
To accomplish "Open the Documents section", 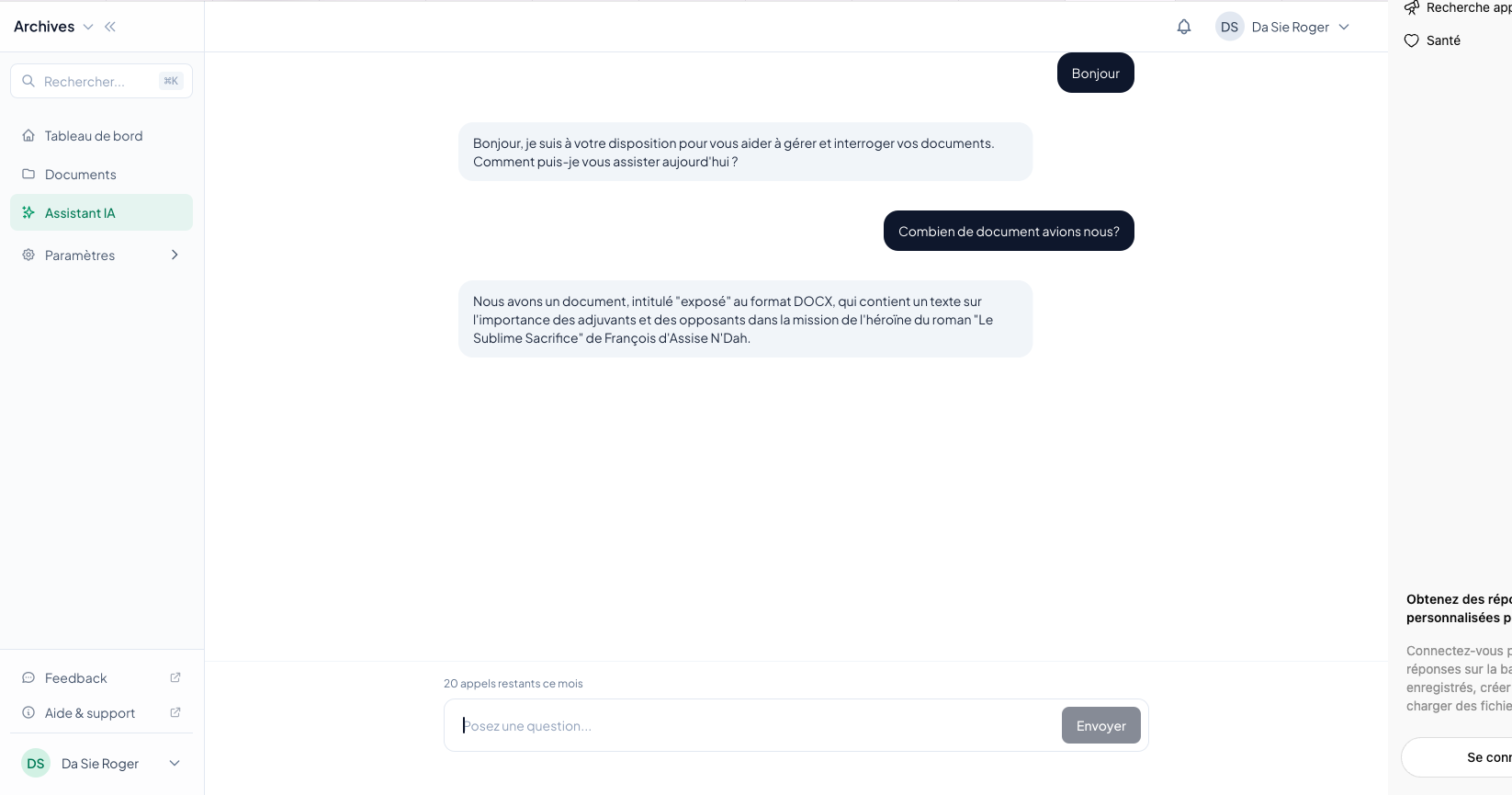I will point(81,175).
